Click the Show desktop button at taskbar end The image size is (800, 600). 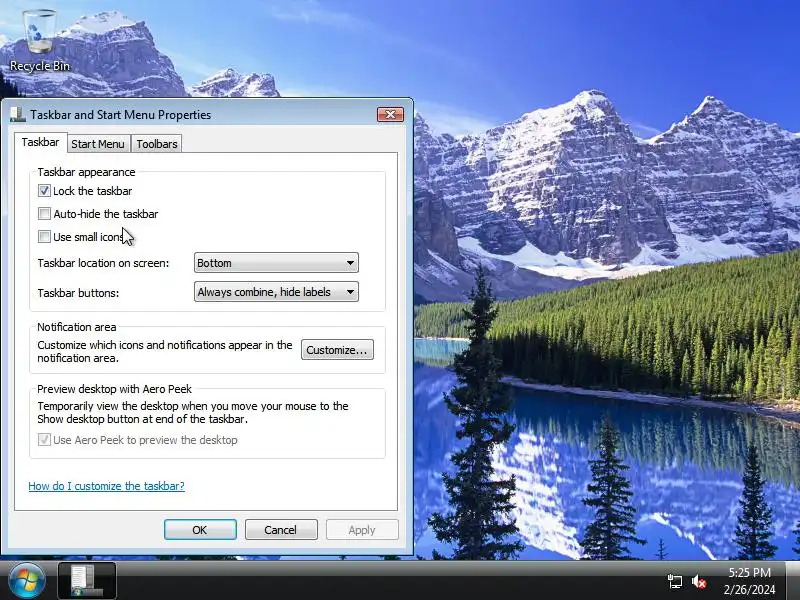pyautogui.click(x=793, y=581)
